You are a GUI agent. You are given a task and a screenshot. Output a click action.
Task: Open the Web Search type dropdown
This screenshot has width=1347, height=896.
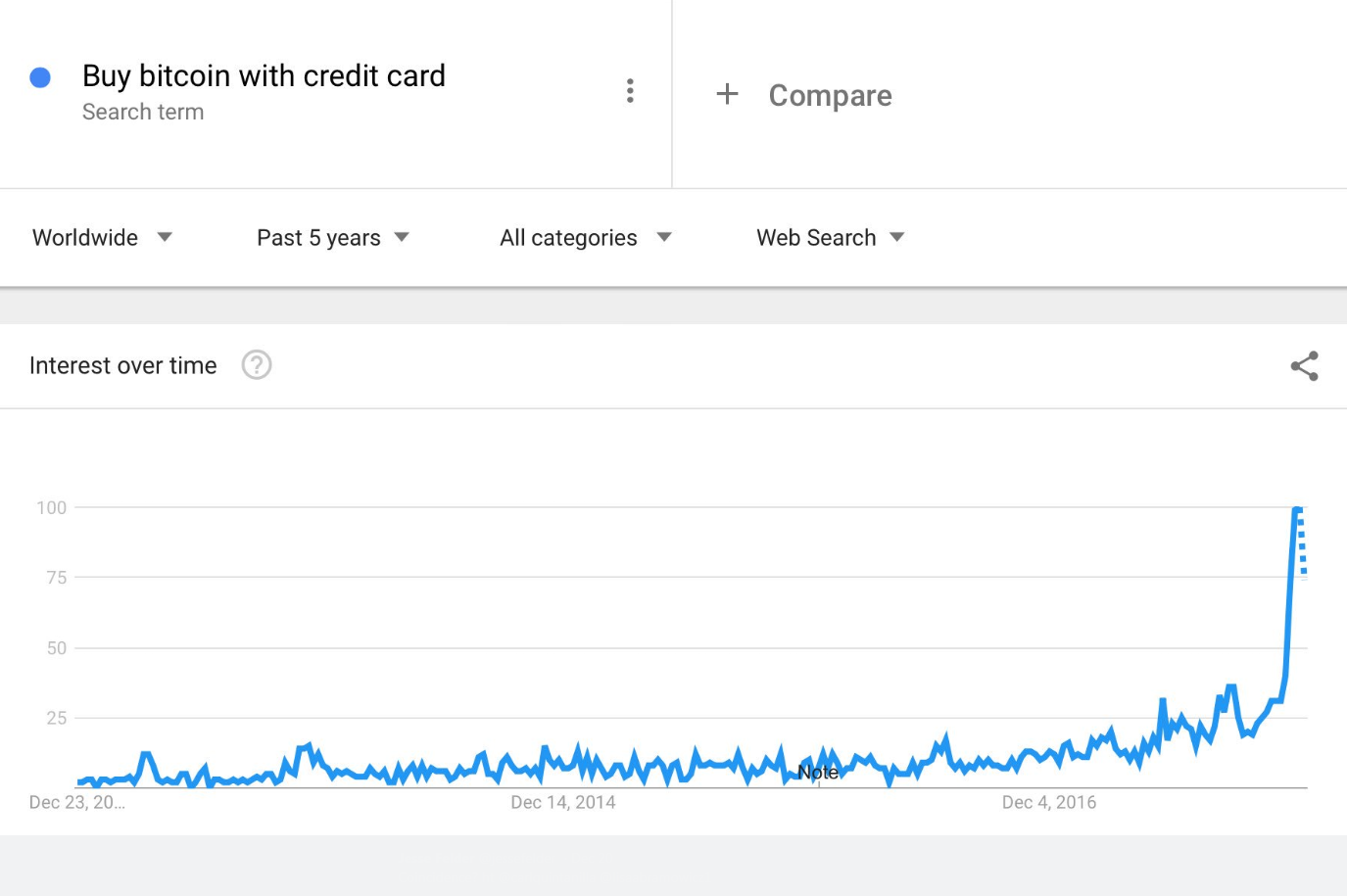point(831,238)
